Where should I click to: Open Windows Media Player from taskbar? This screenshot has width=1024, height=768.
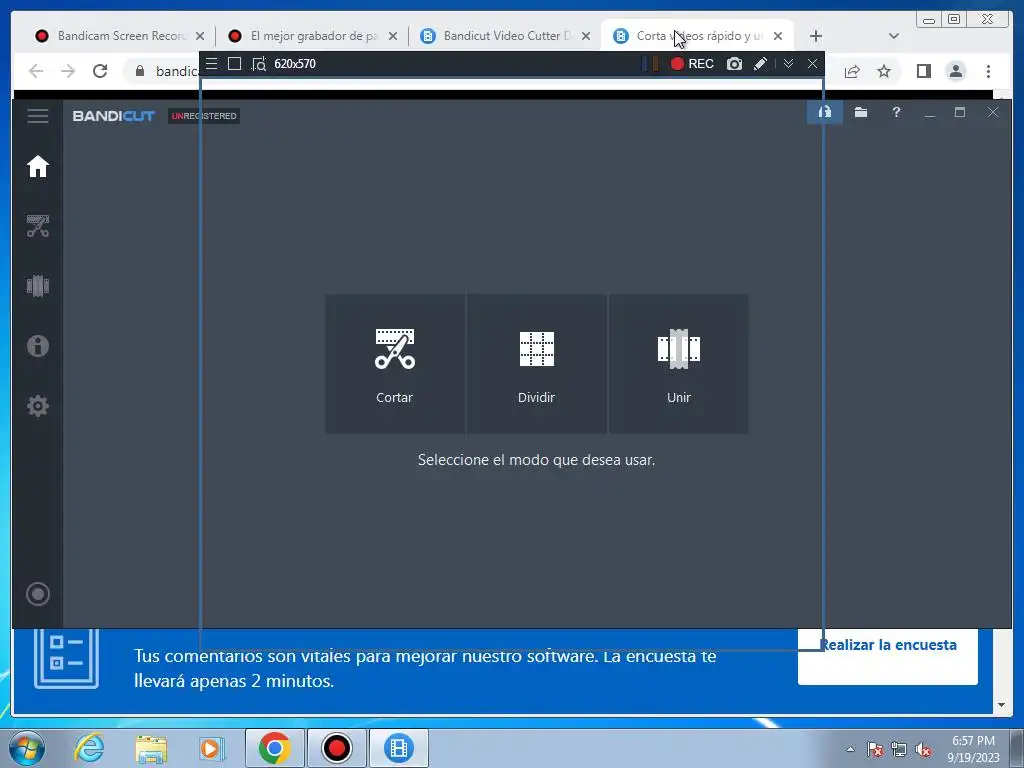coord(212,748)
